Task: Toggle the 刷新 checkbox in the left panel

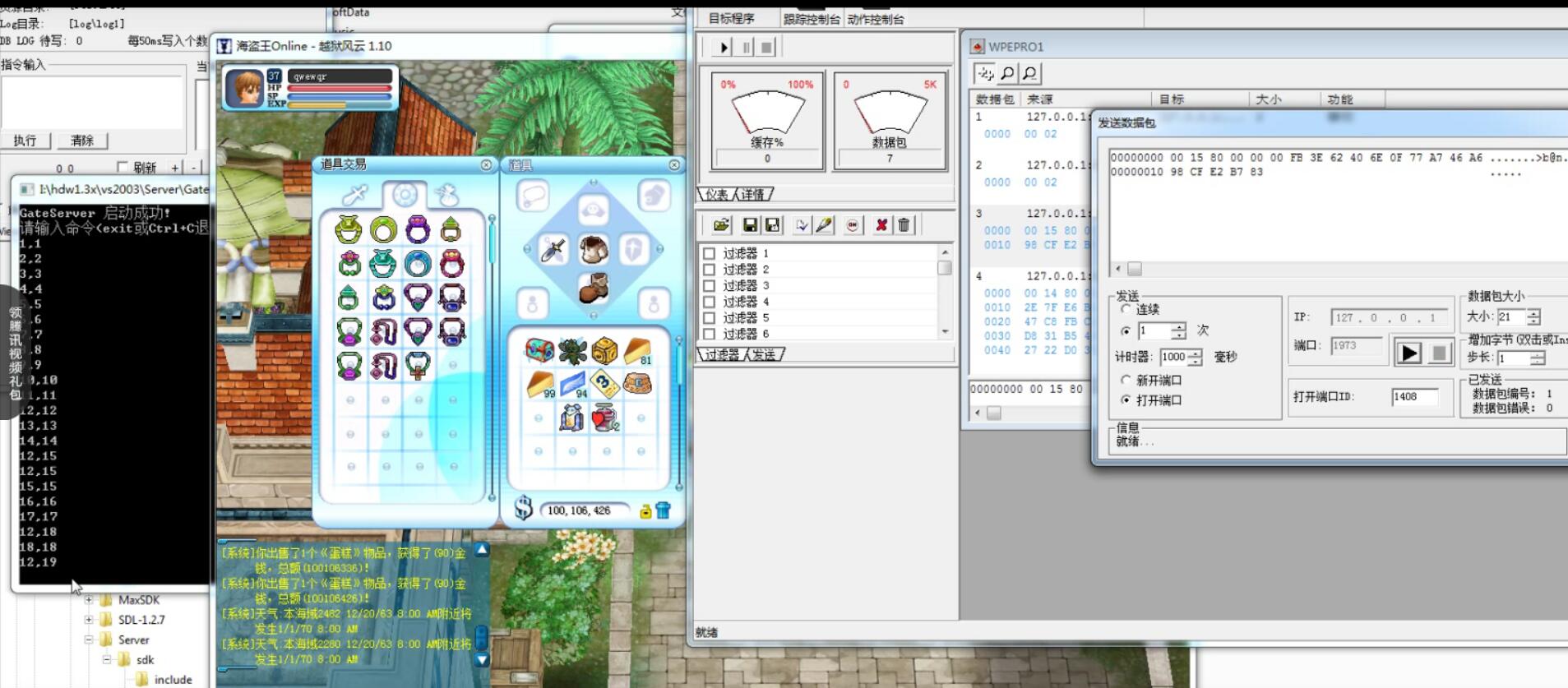Action: click(x=123, y=167)
